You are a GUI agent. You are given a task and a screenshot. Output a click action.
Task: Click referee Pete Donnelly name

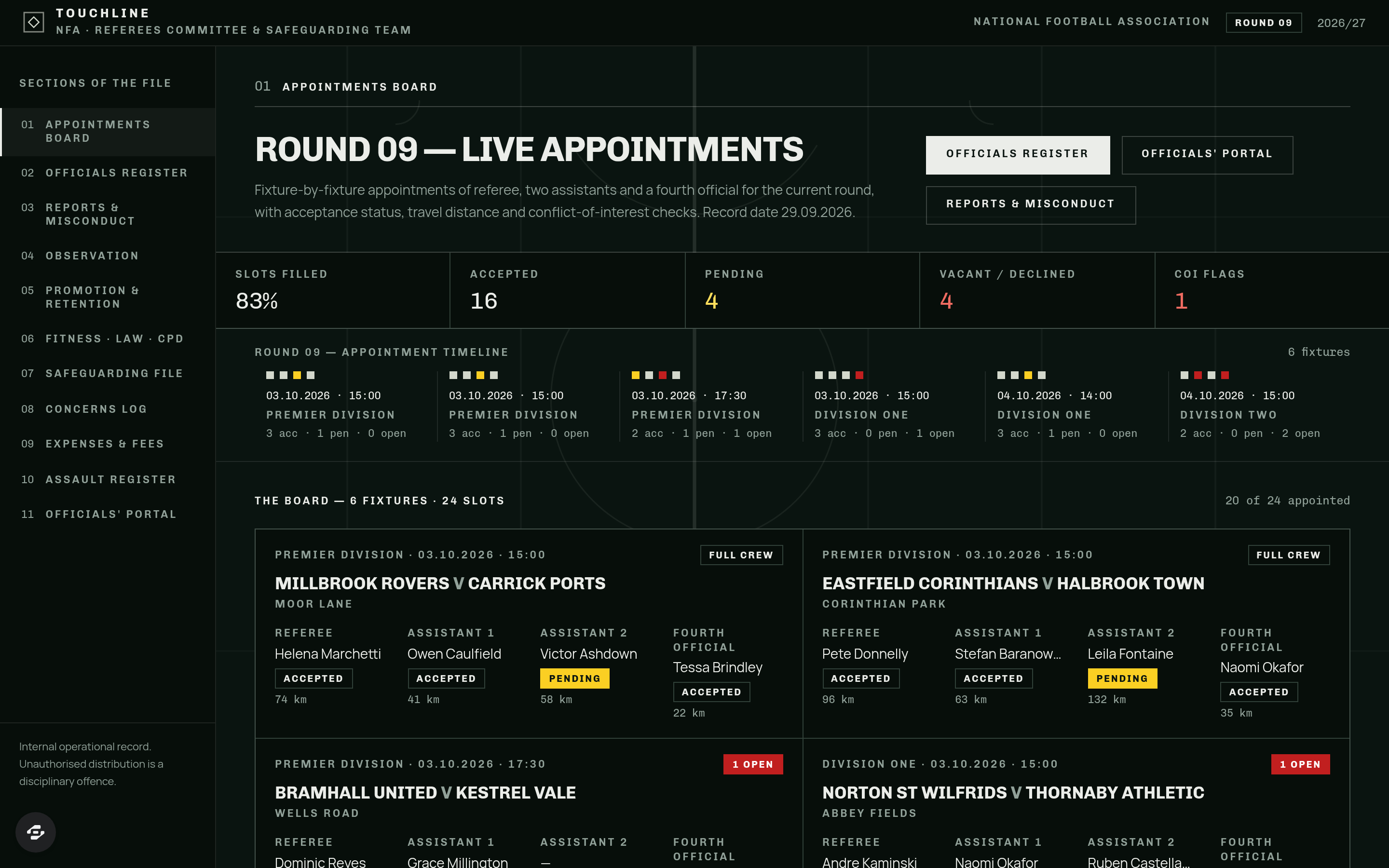pyautogui.click(x=865, y=654)
